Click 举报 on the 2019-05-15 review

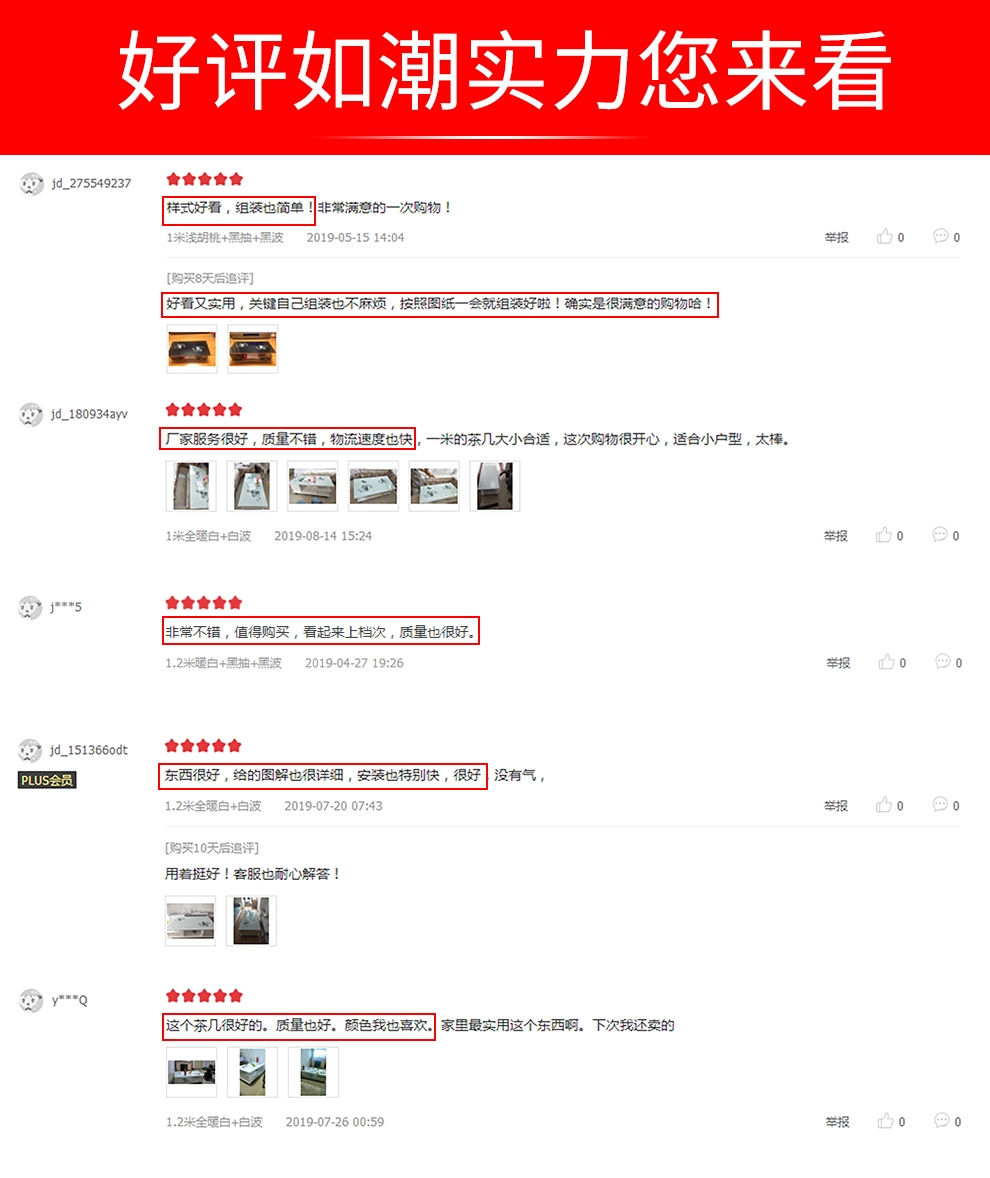837,237
